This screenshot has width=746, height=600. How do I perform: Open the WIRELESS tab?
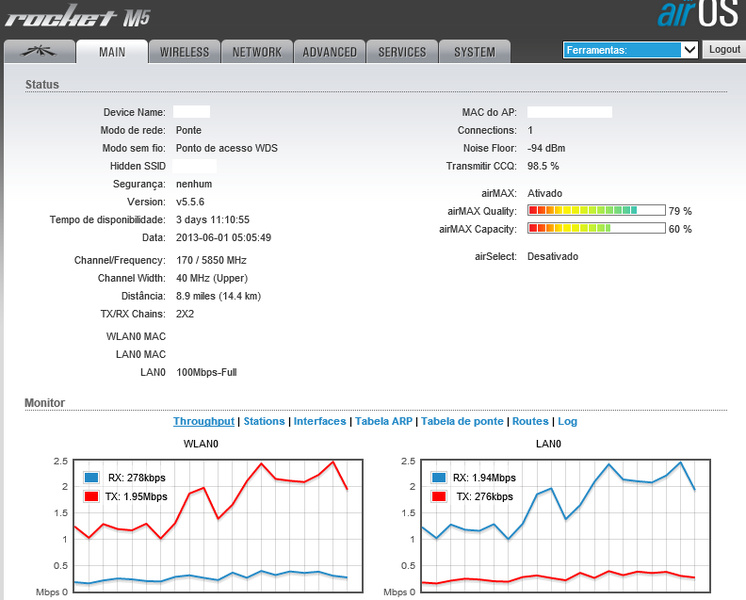pos(185,51)
